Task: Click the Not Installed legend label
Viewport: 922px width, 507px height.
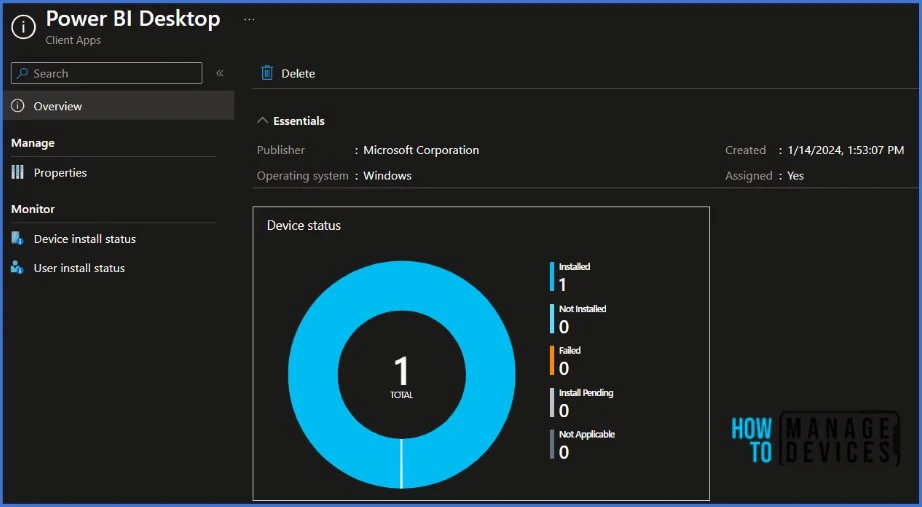Action: coord(583,308)
